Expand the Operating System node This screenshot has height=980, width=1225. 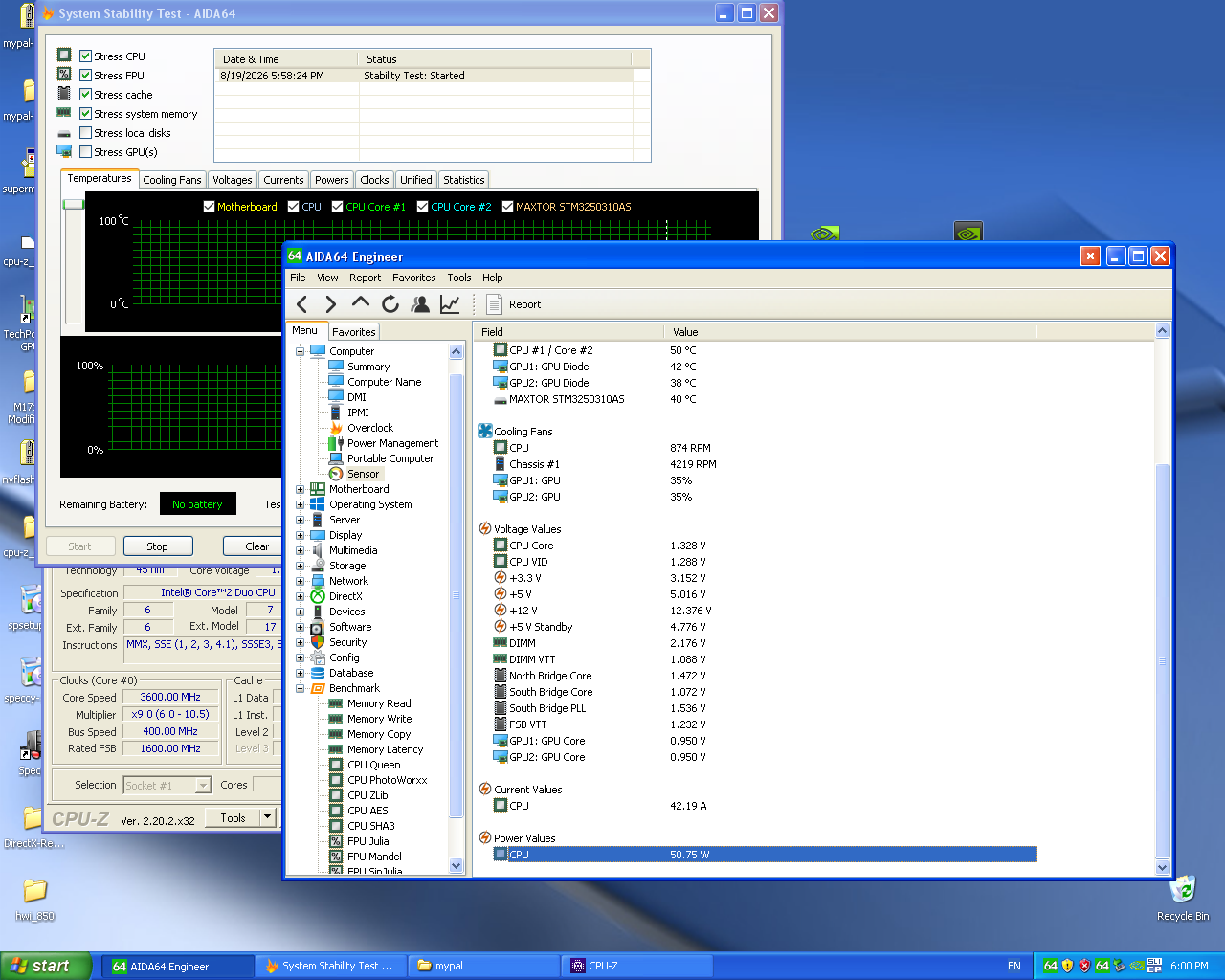point(300,504)
